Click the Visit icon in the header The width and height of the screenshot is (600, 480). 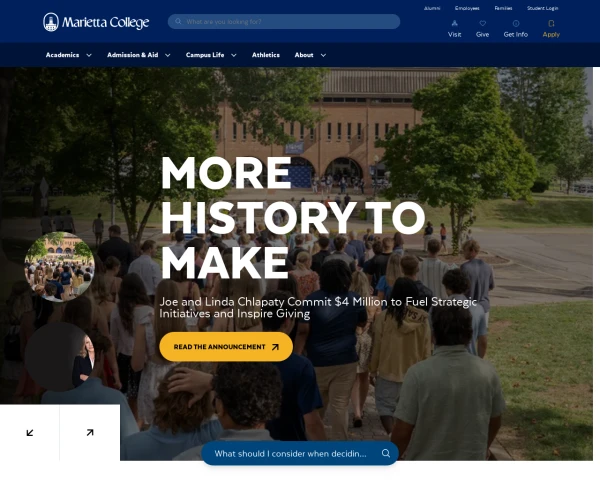pyautogui.click(x=454, y=23)
